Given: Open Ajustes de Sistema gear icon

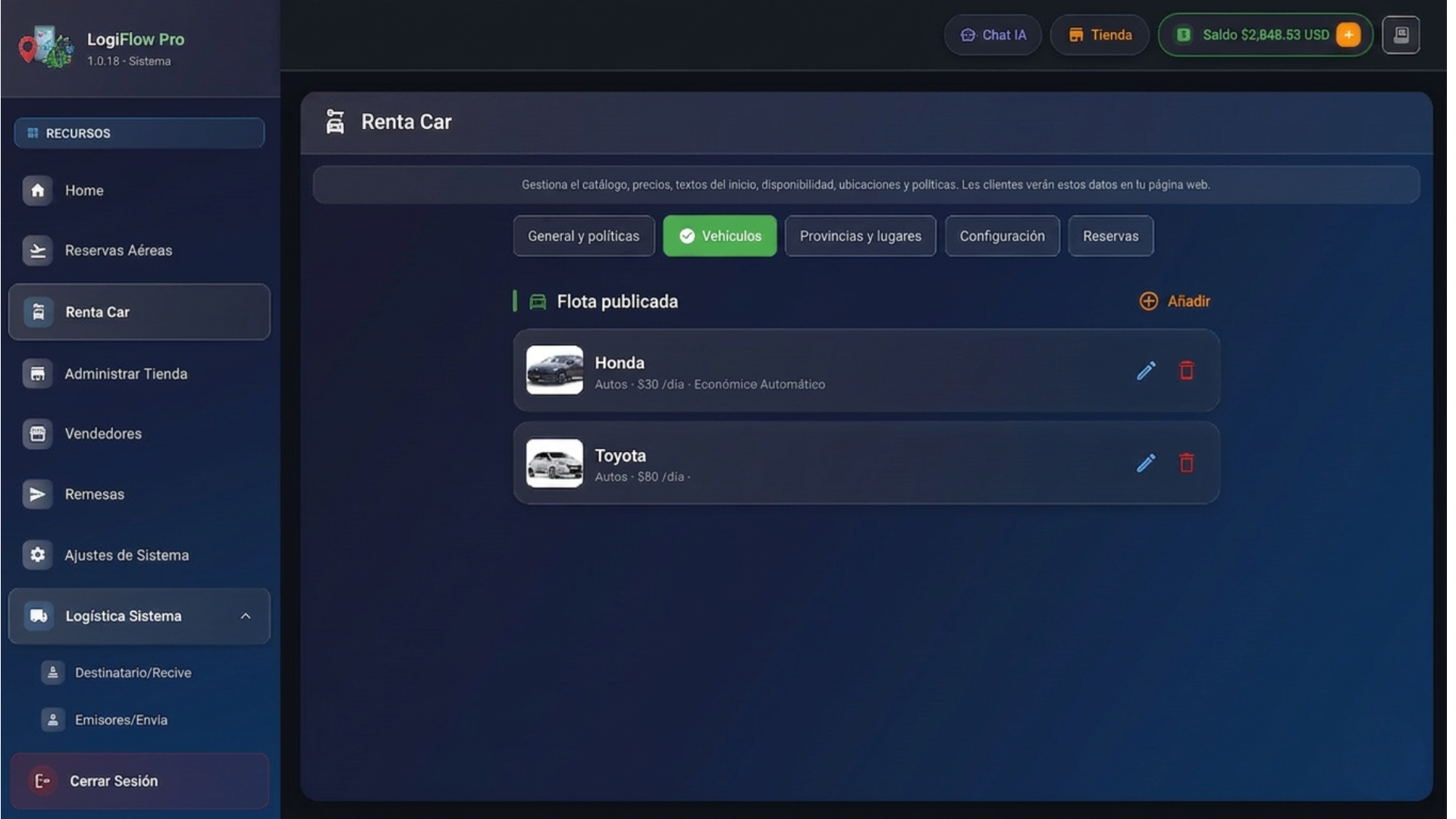Looking at the screenshot, I should coord(36,554).
